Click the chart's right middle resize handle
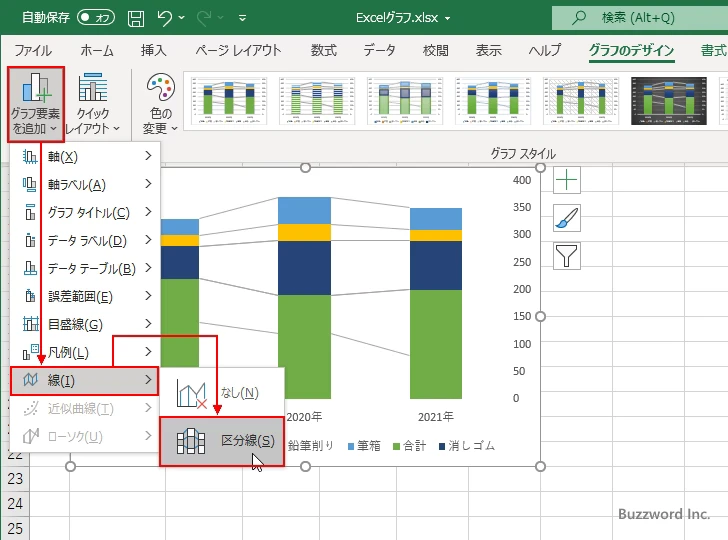 [x=540, y=317]
